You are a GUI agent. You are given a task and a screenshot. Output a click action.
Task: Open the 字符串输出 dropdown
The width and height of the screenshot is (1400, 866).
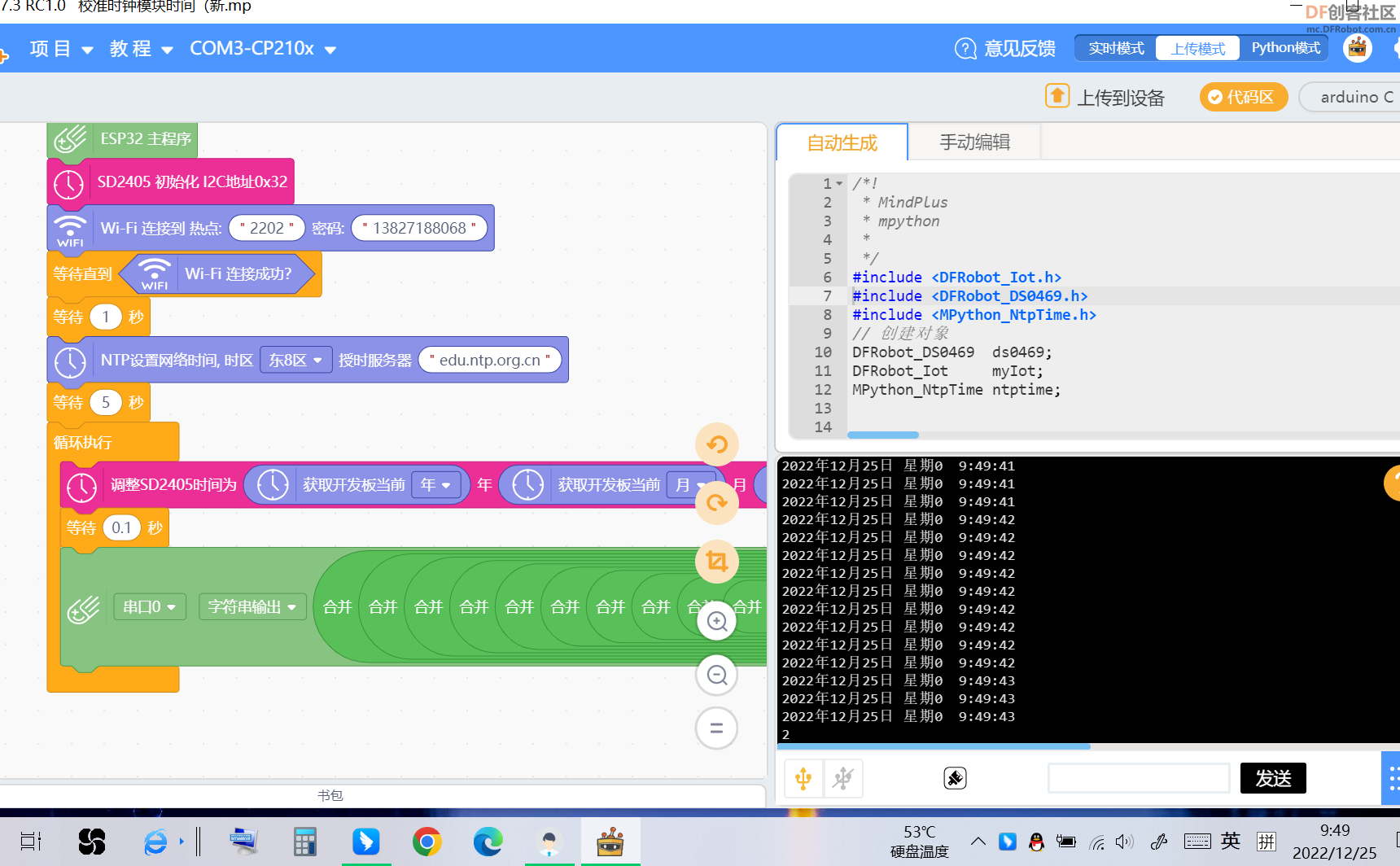252,607
